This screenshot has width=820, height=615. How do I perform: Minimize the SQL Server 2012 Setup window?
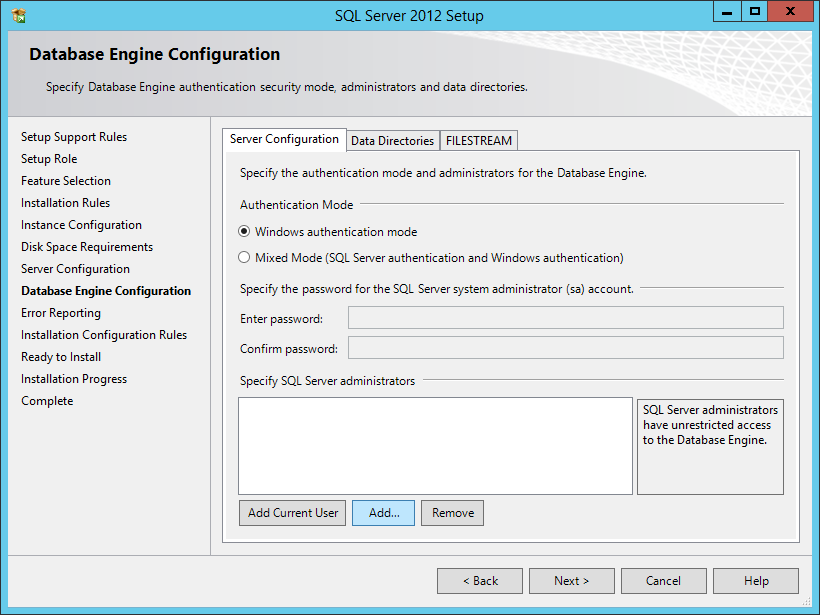coord(727,12)
